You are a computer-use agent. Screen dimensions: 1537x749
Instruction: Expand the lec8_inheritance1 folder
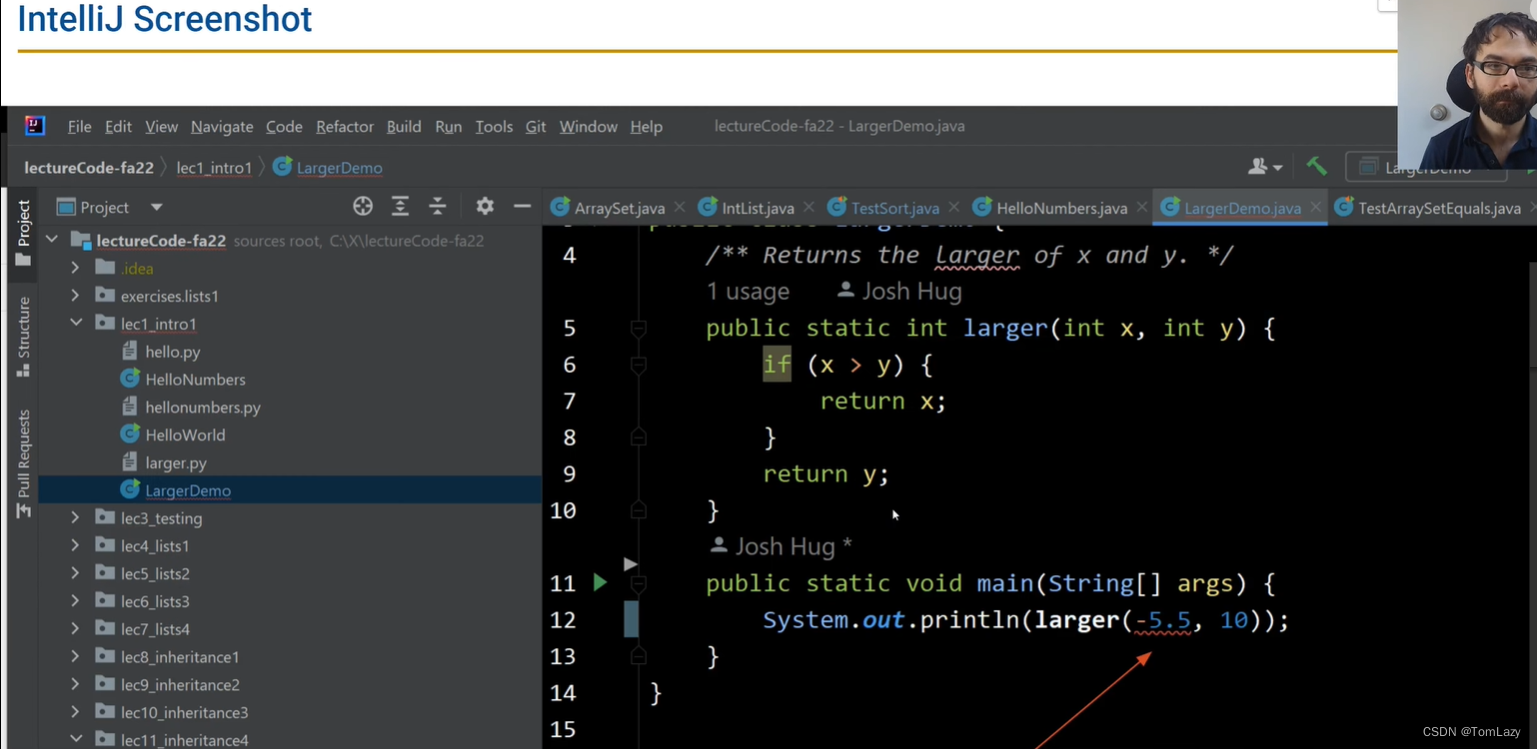click(x=75, y=657)
